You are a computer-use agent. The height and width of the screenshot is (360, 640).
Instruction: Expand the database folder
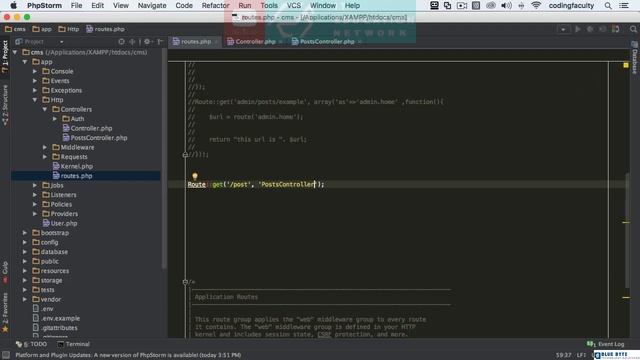click(x=25, y=252)
